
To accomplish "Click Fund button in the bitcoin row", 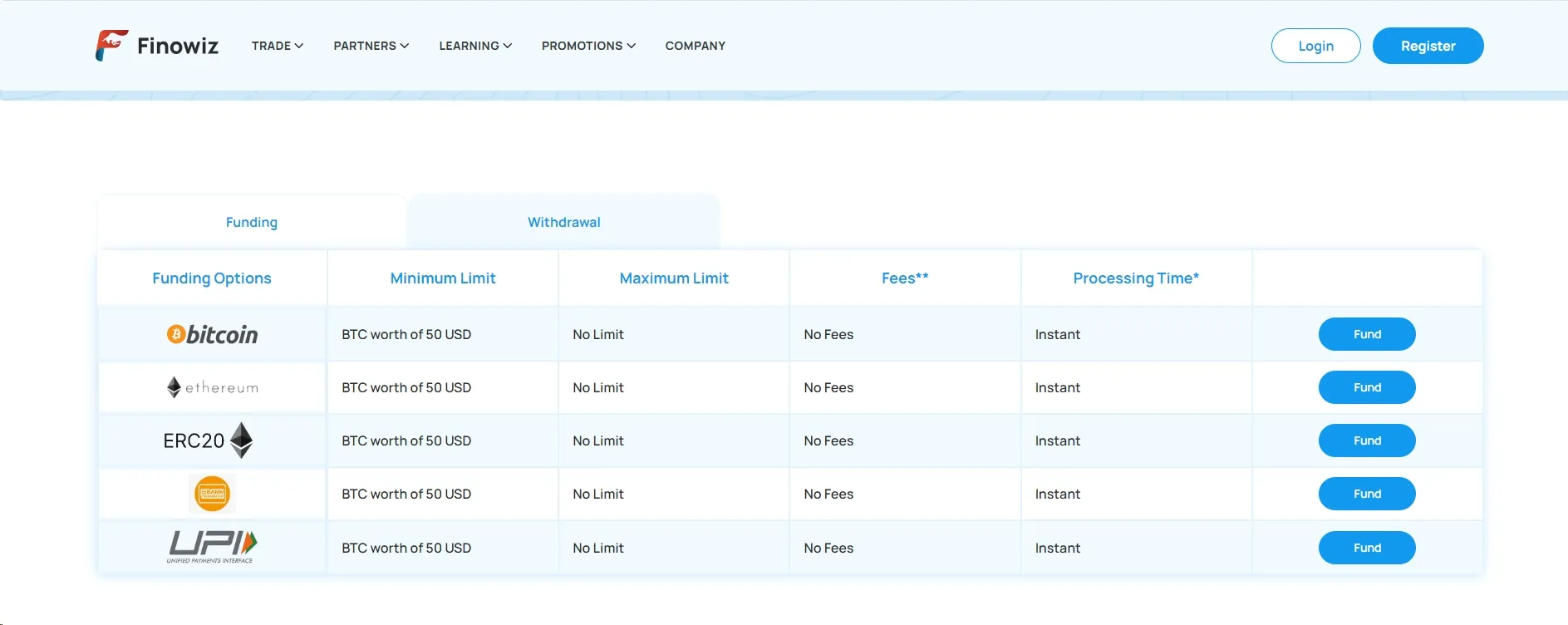I will coord(1367,334).
